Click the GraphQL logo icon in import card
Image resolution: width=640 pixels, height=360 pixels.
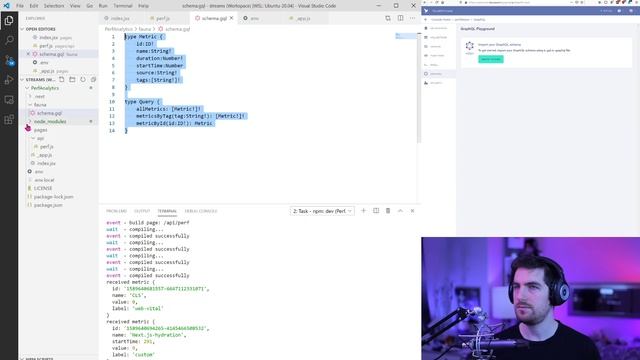click(x=469, y=46)
